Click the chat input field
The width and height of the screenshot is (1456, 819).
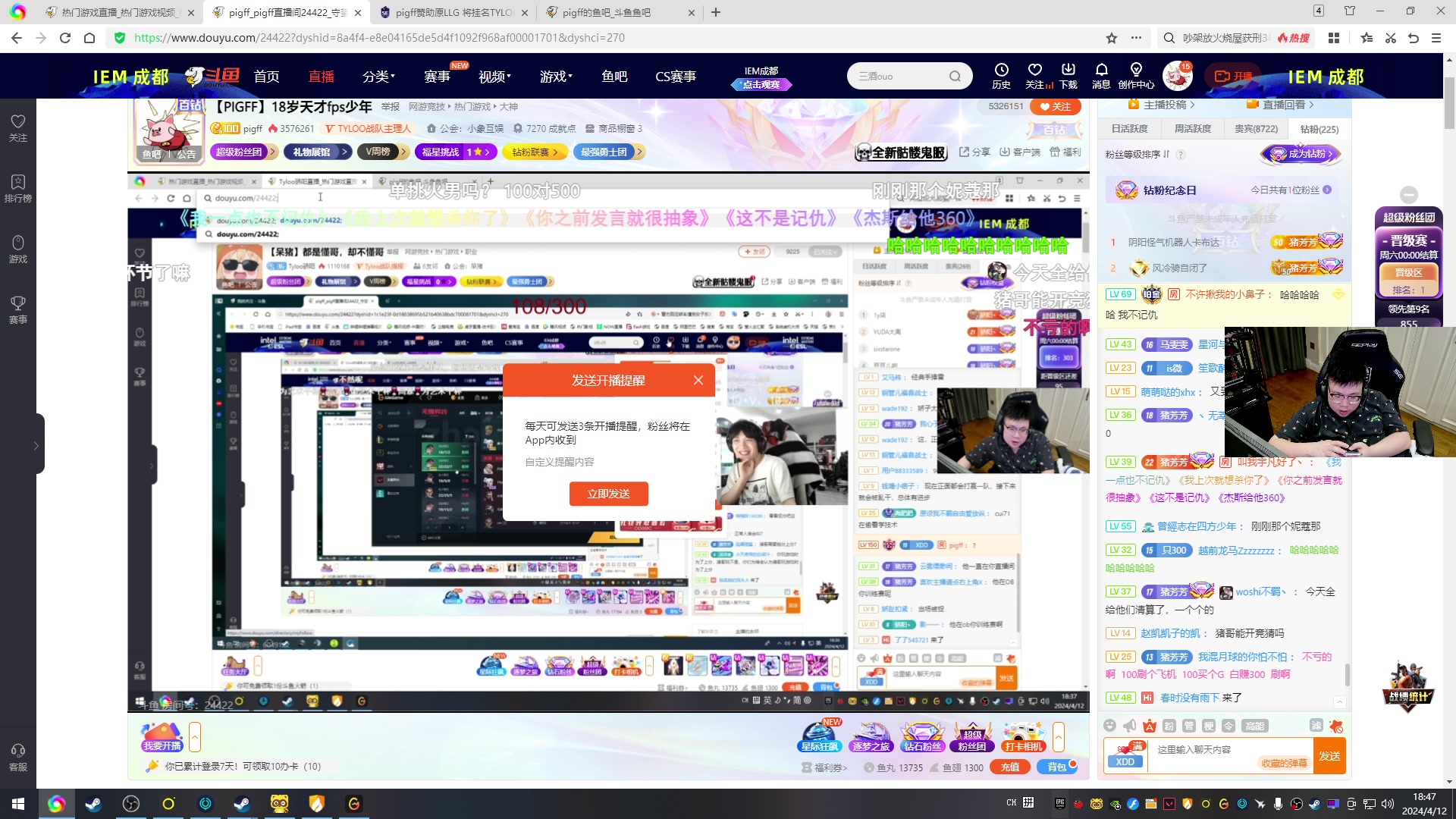click(1206, 749)
